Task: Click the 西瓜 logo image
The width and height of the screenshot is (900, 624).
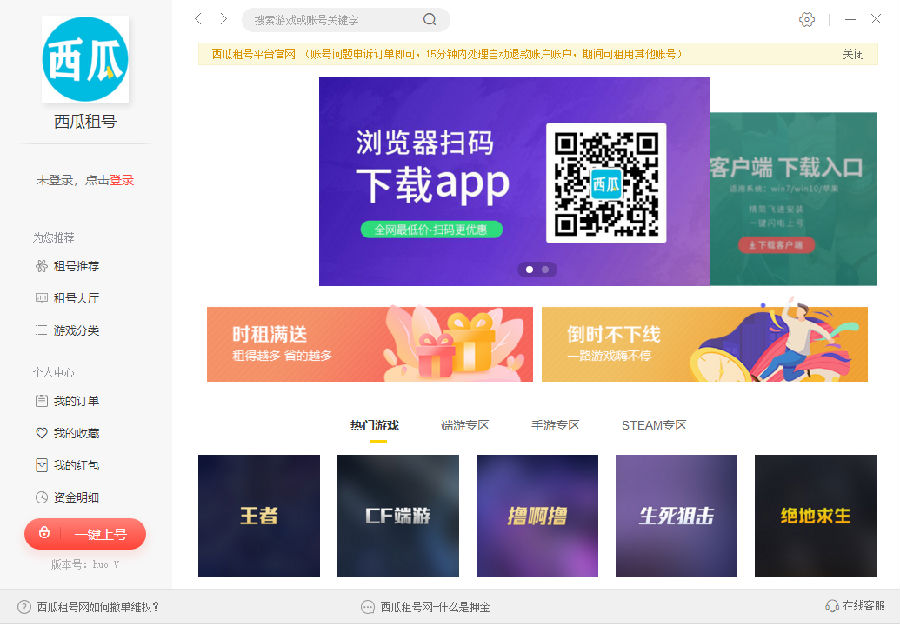Action: click(85, 59)
